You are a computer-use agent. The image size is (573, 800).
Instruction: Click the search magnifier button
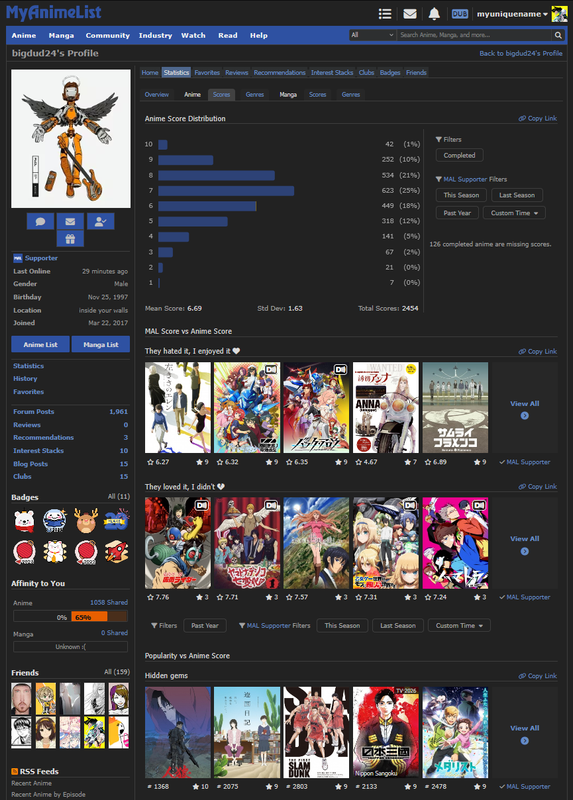pos(558,35)
